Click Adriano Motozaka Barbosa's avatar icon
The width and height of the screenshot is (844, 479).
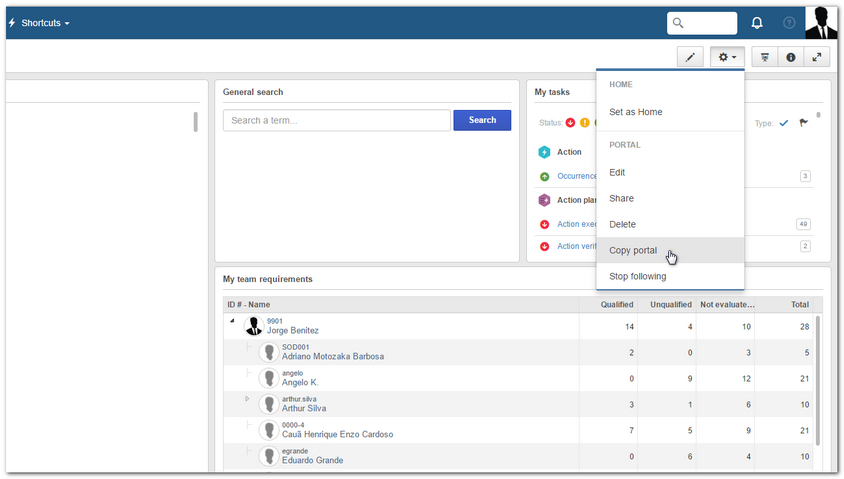269,352
